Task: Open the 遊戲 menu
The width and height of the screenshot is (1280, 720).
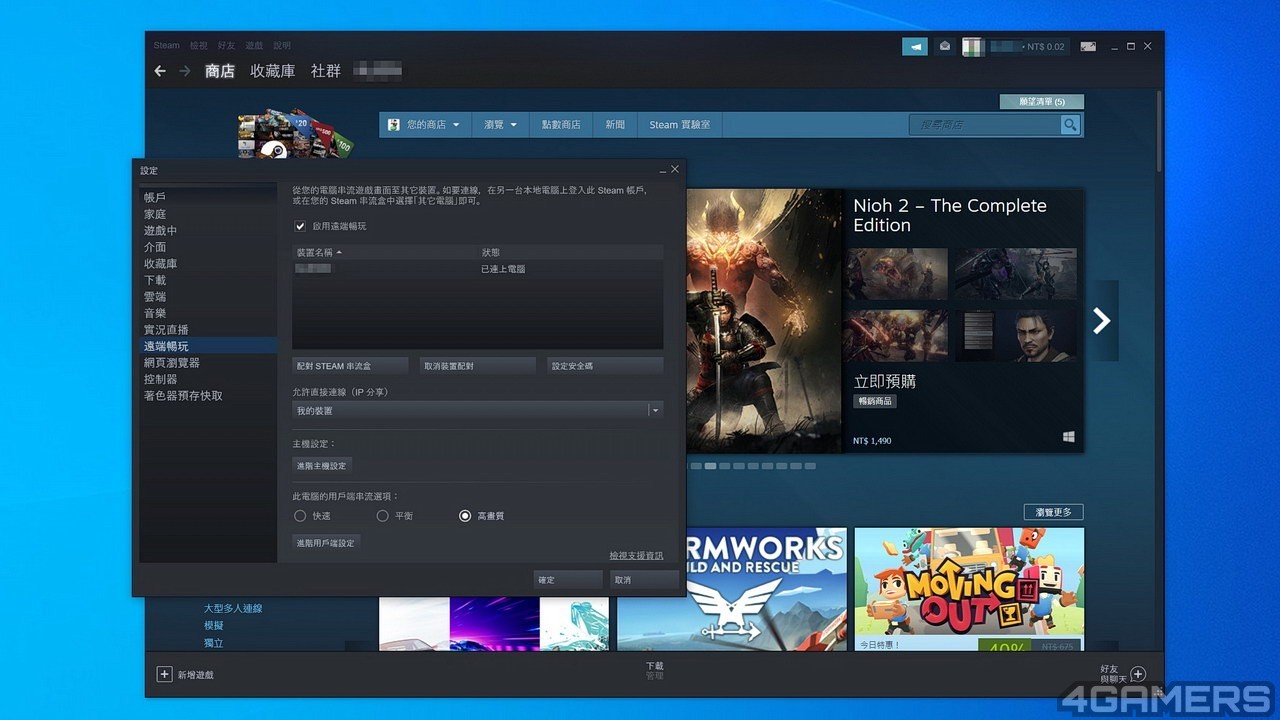Action: 254,45
